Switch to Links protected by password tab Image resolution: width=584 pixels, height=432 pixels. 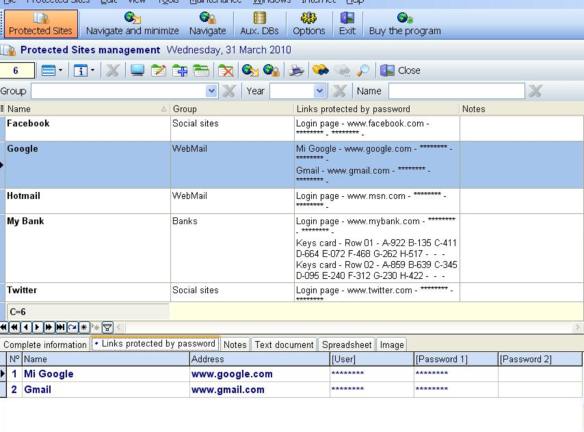[x=155, y=344]
